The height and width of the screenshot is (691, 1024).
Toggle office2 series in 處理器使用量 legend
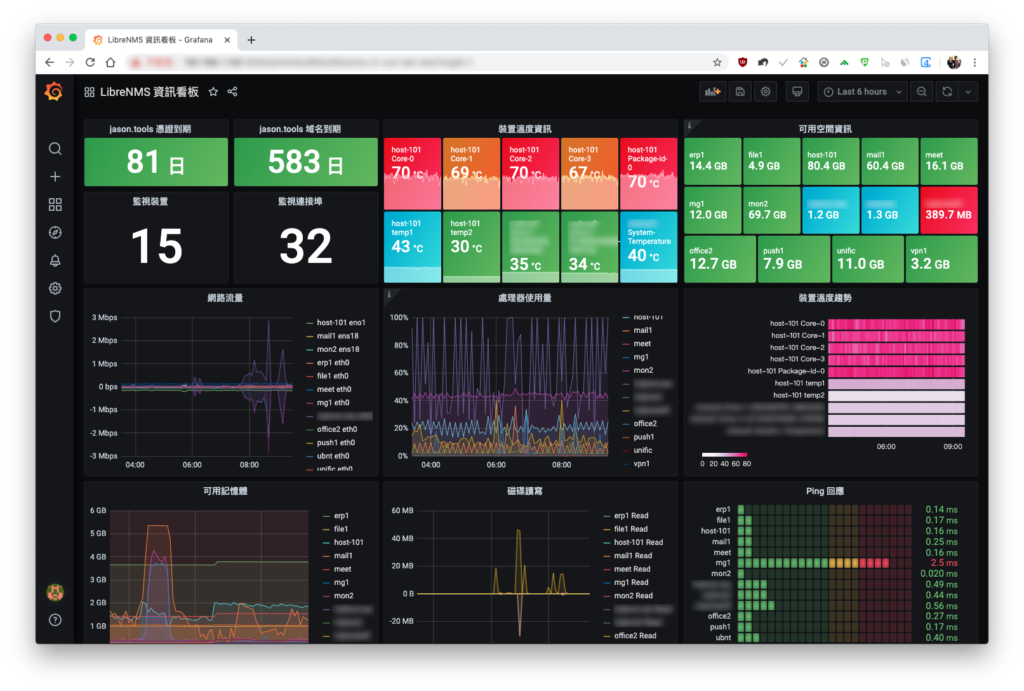click(645, 424)
